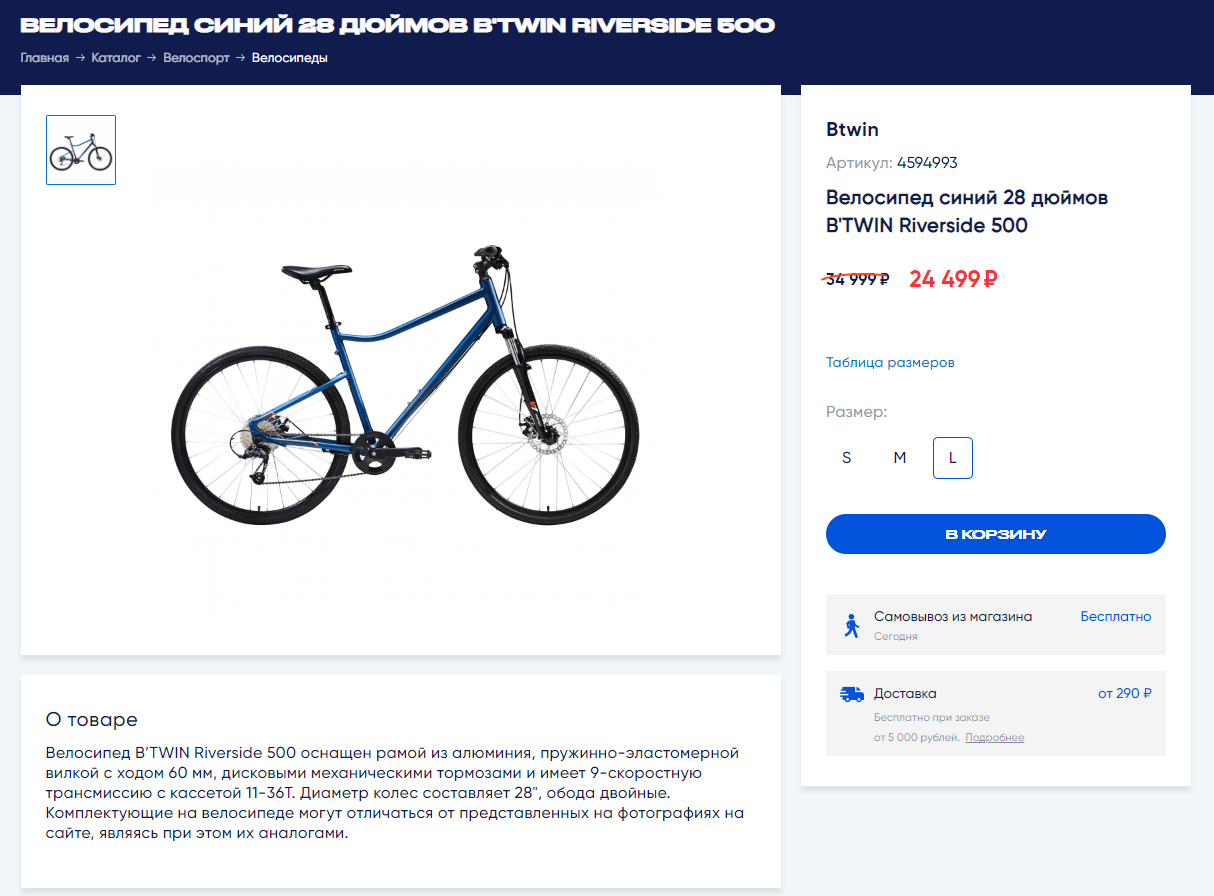The image size is (1214, 896).
Task: Add the bike to cart with В корзину
Action: tap(995, 534)
